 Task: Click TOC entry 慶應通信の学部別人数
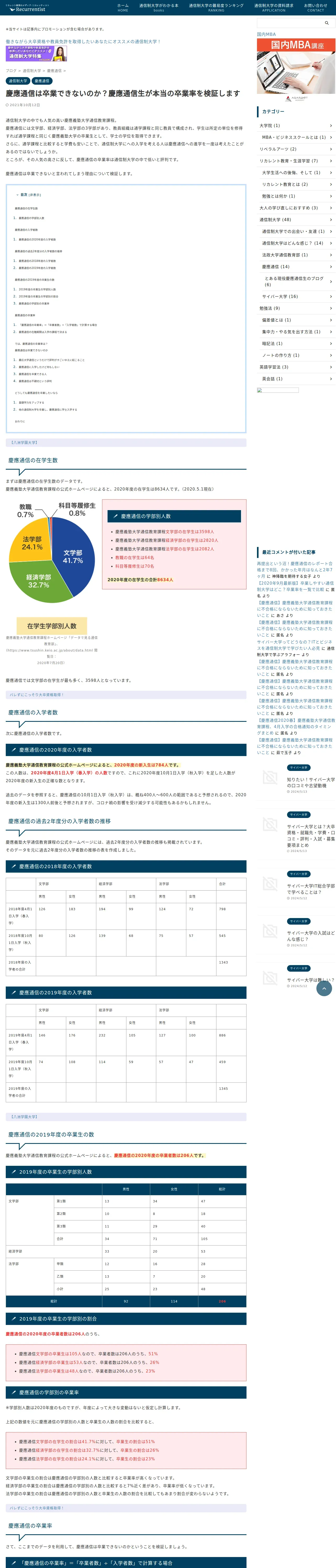click(31, 218)
